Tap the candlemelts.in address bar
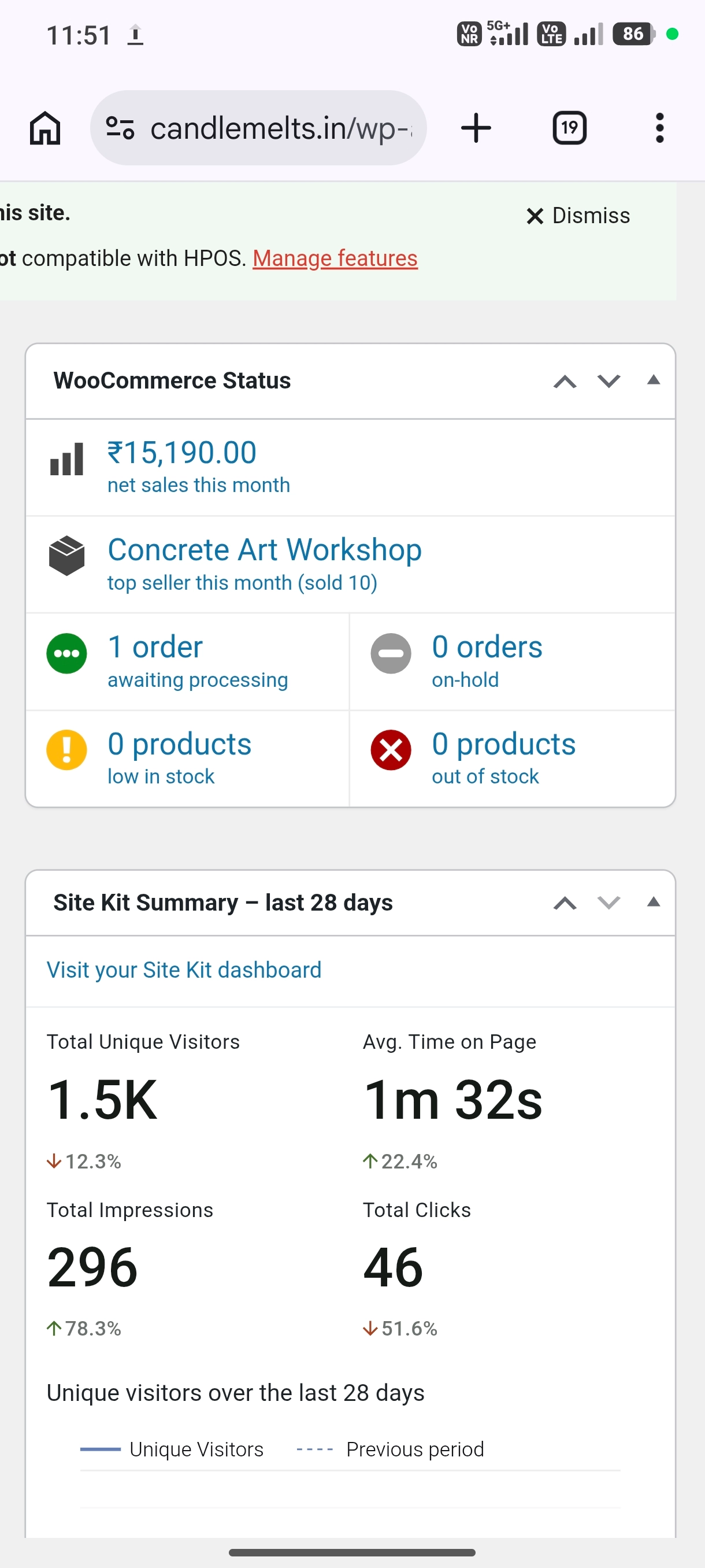This screenshot has height=1568, width=705. click(x=258, y=128)
